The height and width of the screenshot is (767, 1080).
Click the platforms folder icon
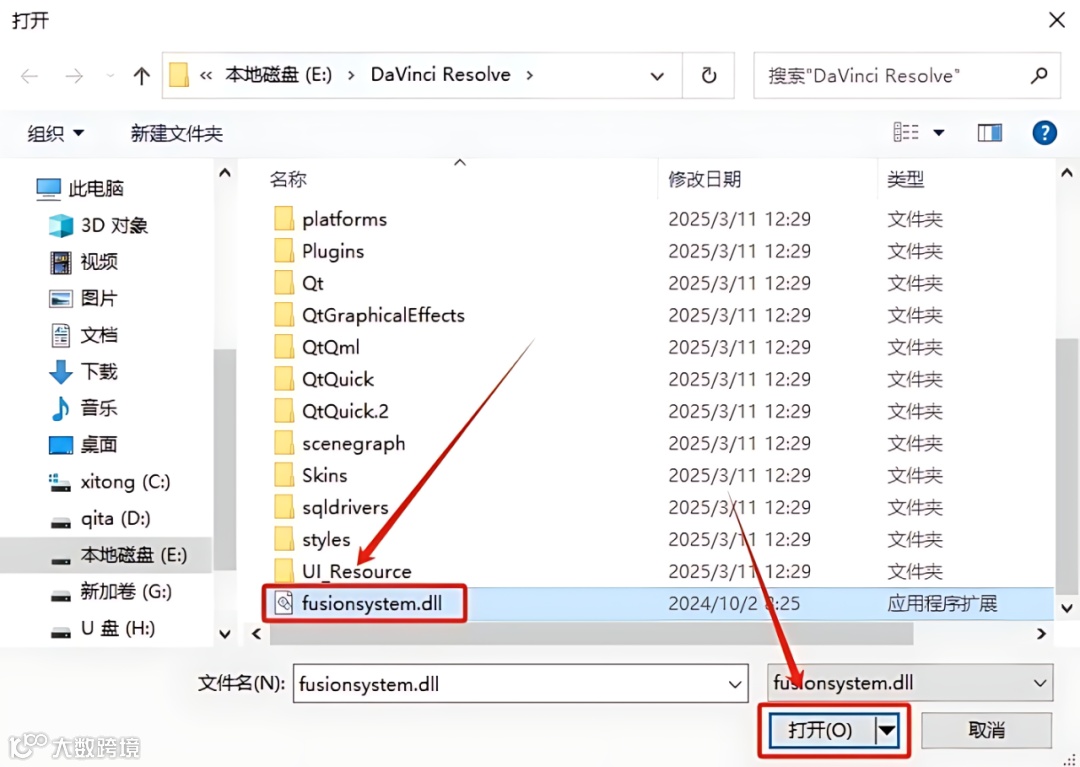[284, 219]
